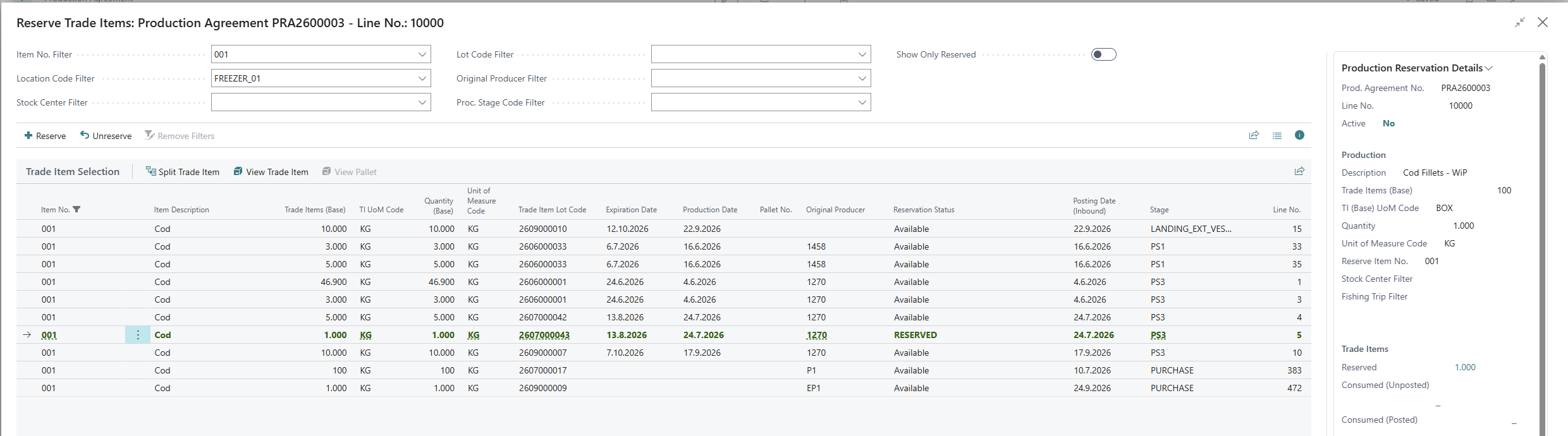Click the RESERVED status cell

(x=915, y=335)
